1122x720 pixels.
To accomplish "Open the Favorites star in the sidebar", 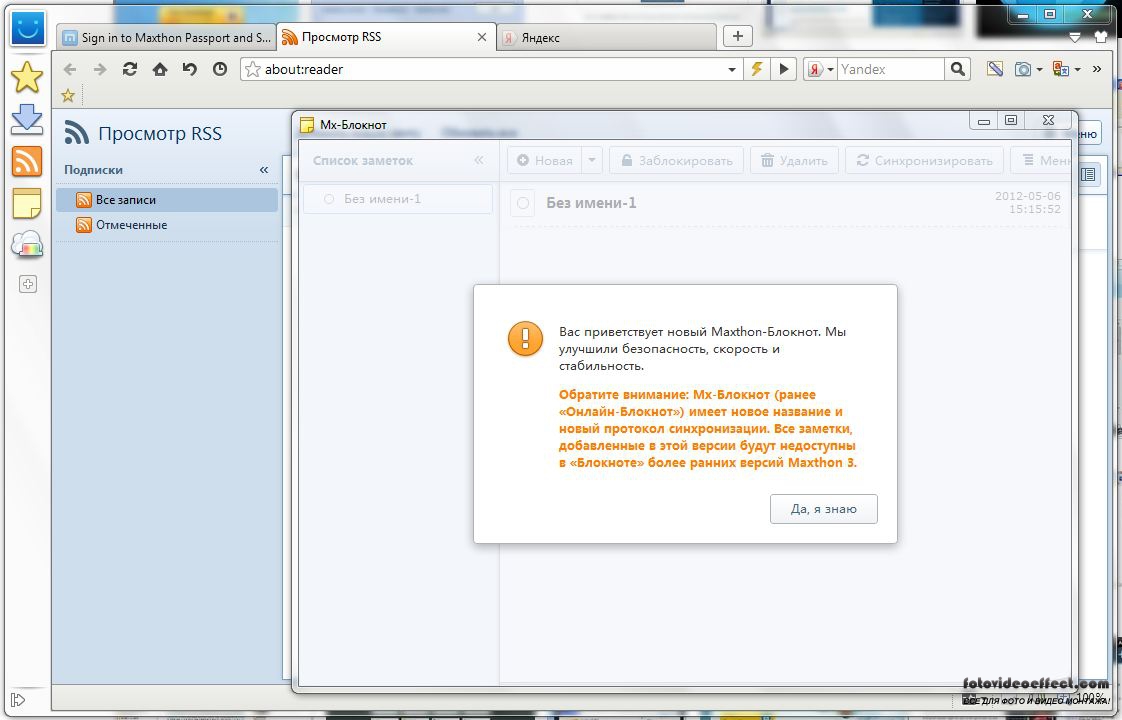I will point(27,77).
